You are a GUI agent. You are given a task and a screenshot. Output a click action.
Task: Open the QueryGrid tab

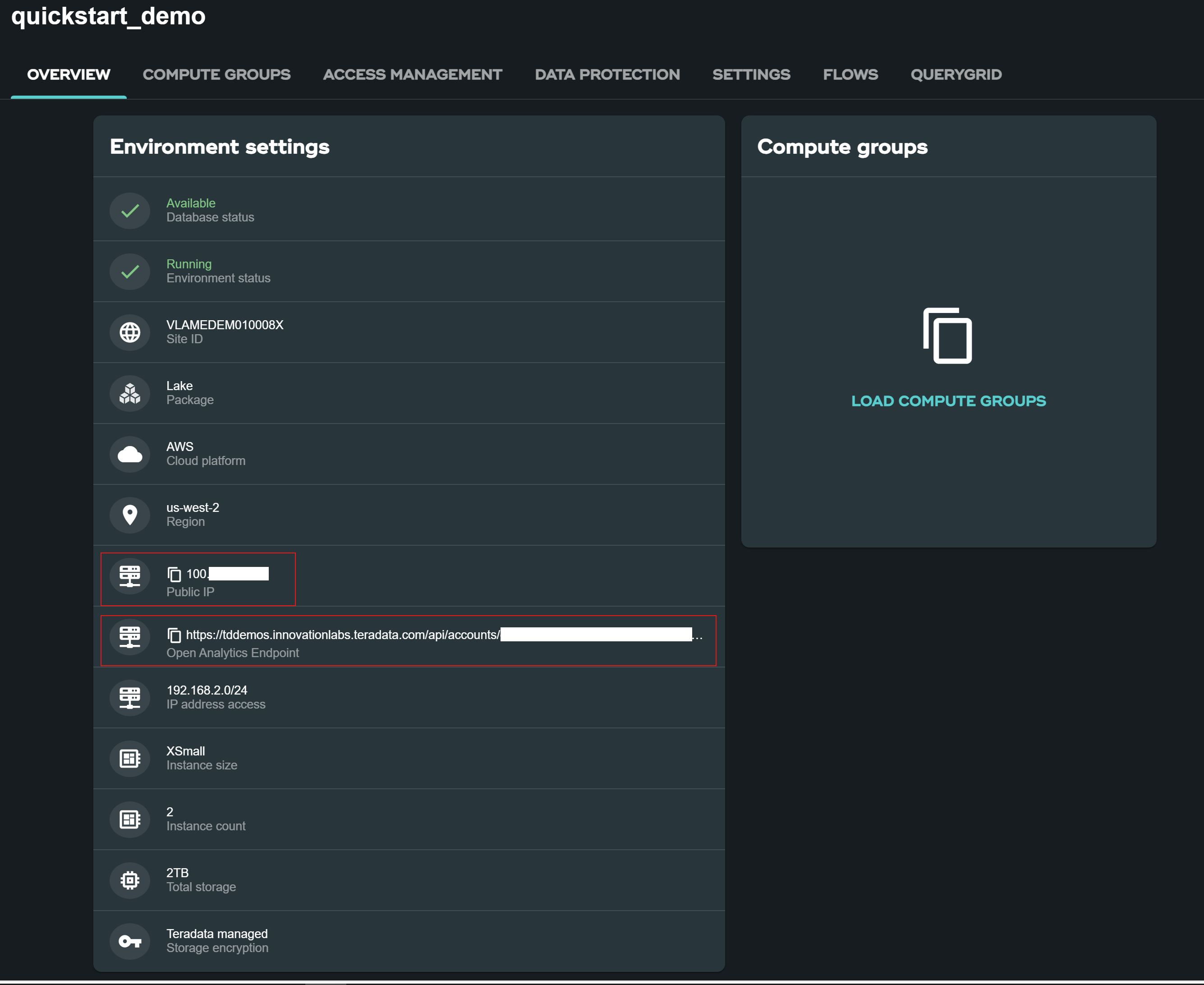point(956,74)
